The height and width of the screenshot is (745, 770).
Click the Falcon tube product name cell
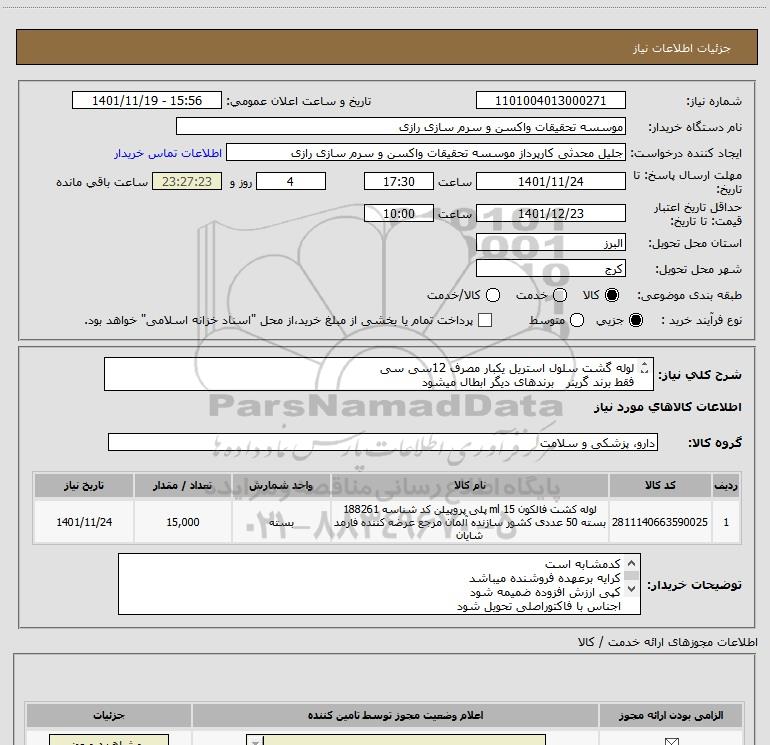click(470, 522)
